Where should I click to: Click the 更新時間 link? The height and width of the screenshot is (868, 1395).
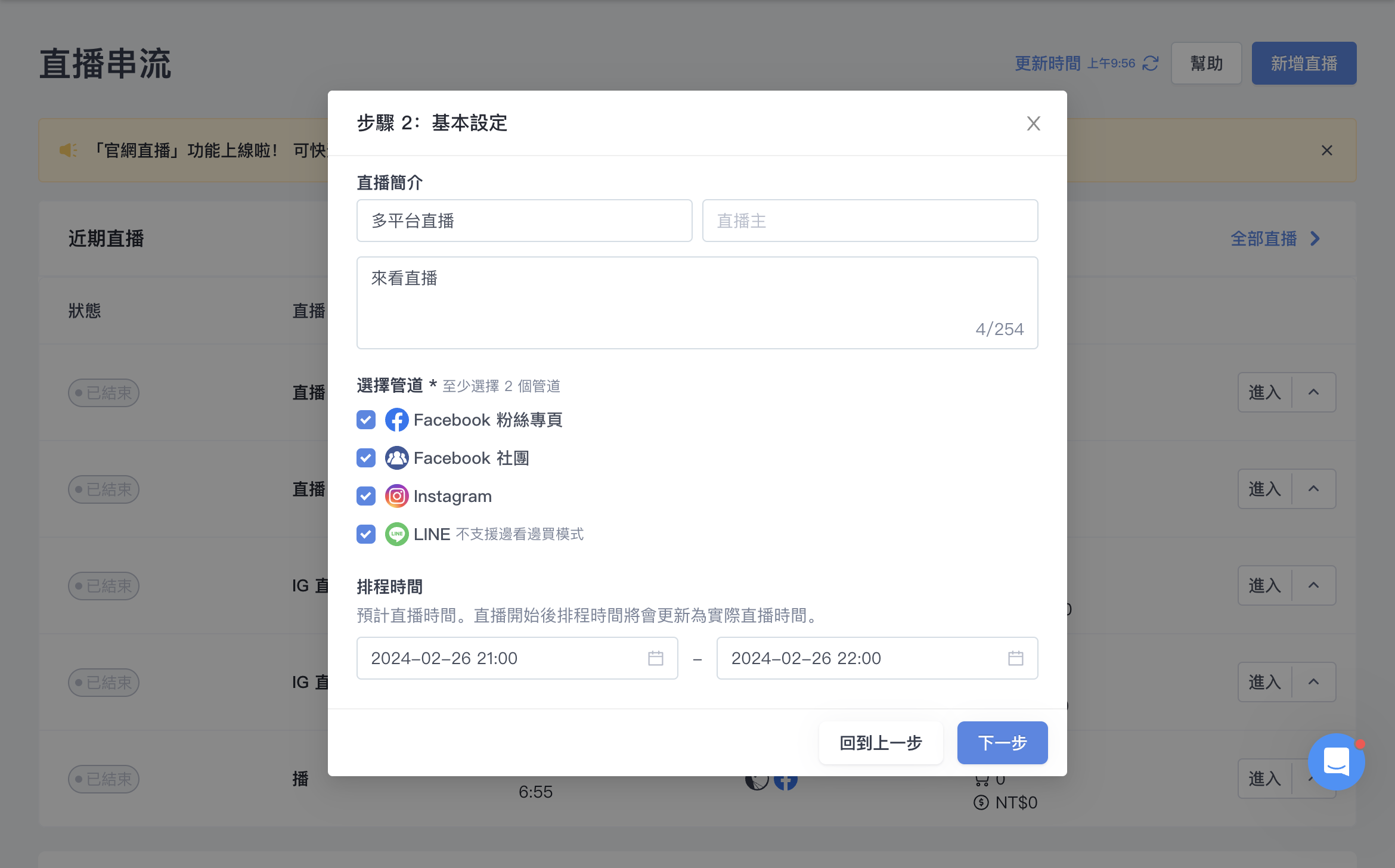pyautogui.click(x=1047, y=63)
